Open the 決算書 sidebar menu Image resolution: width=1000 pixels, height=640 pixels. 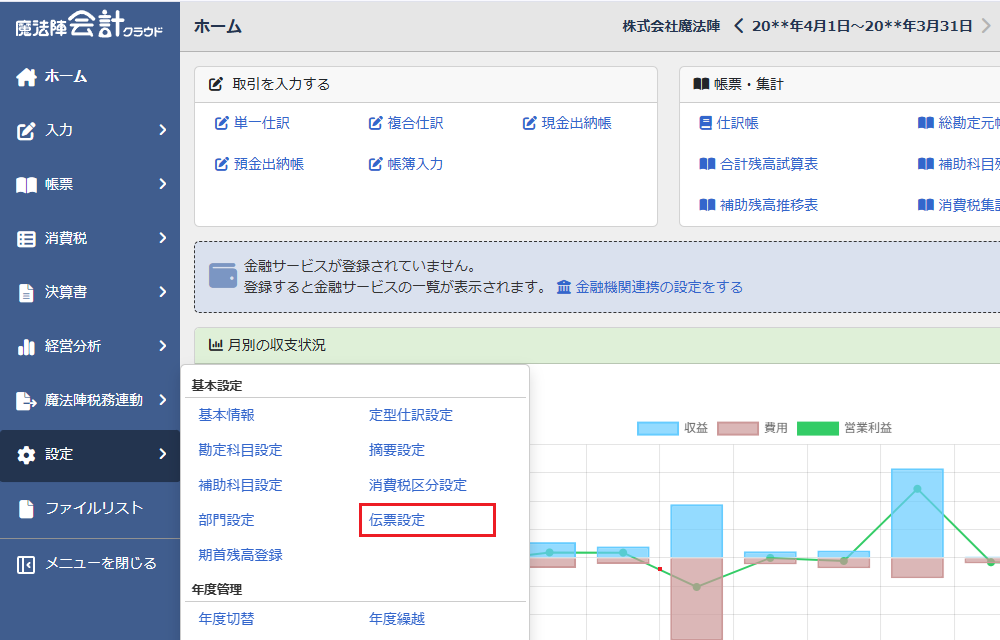click(90, 292)
